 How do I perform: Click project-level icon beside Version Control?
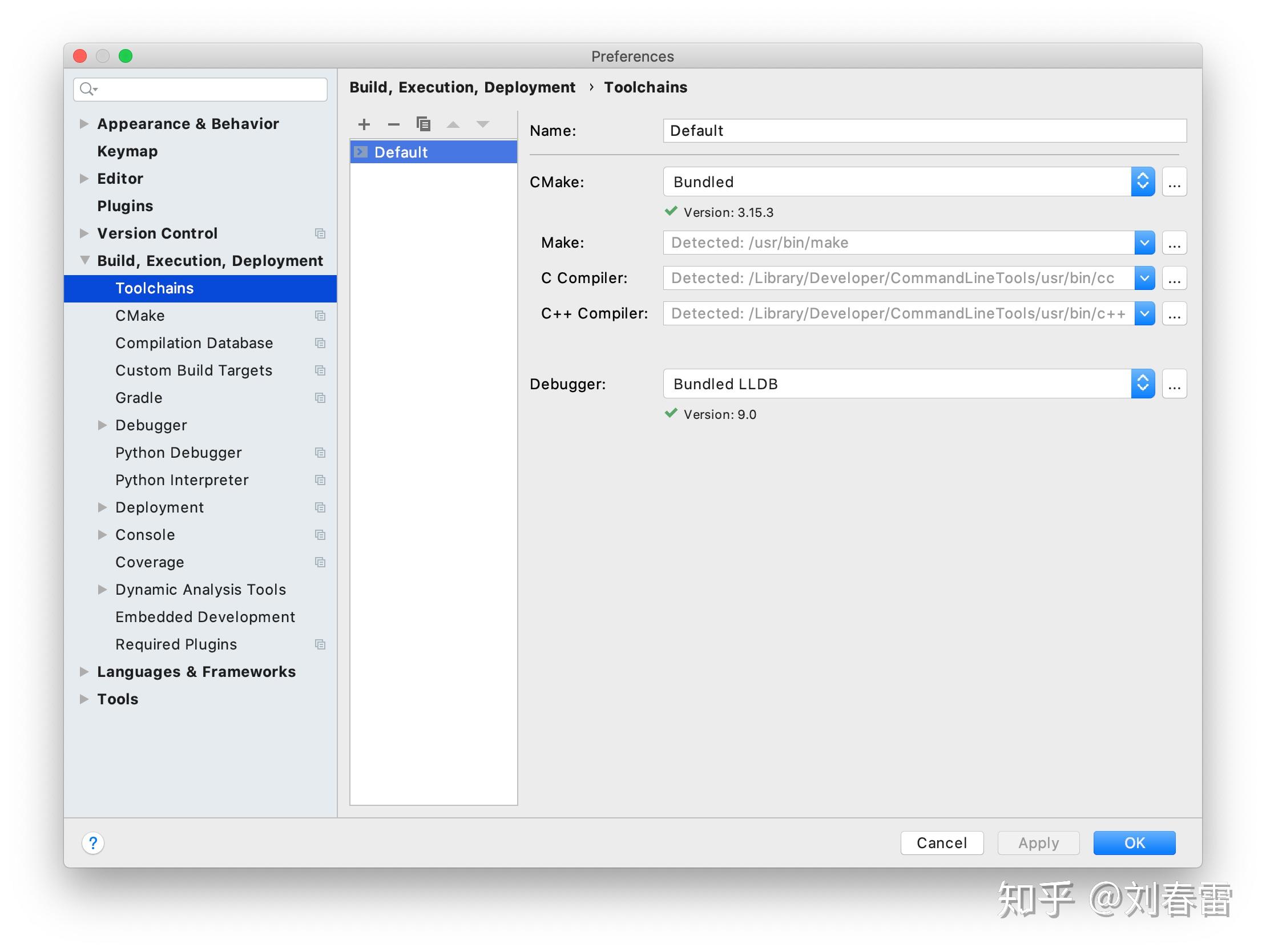(x=320, y=233)
